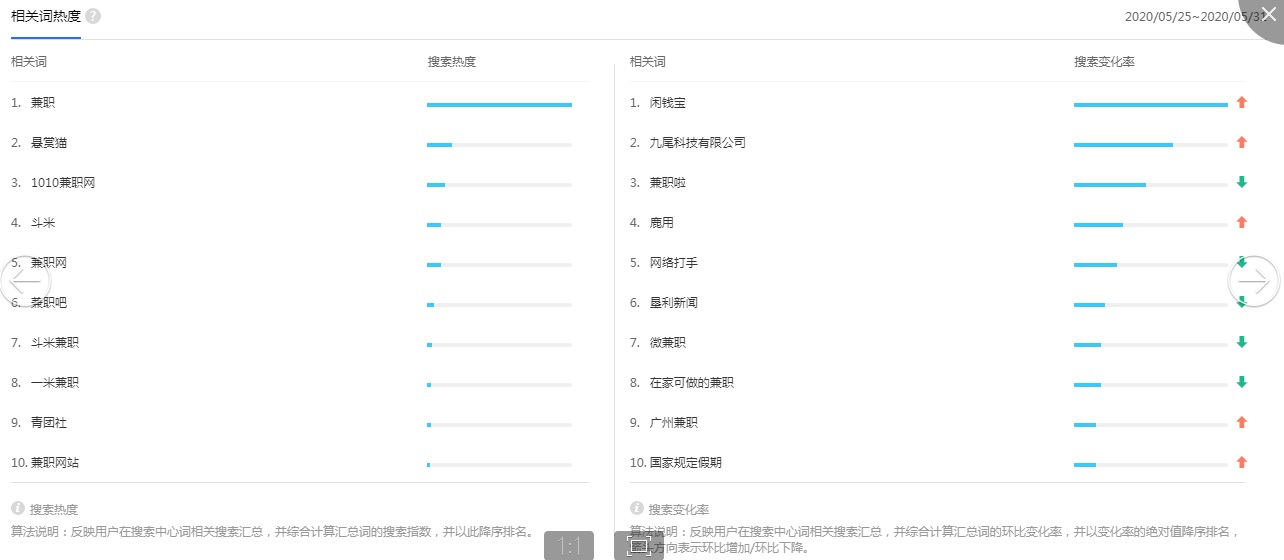
Task: Select related word 一米兼职
Action: pyautogui.click(x=55, y=383)
